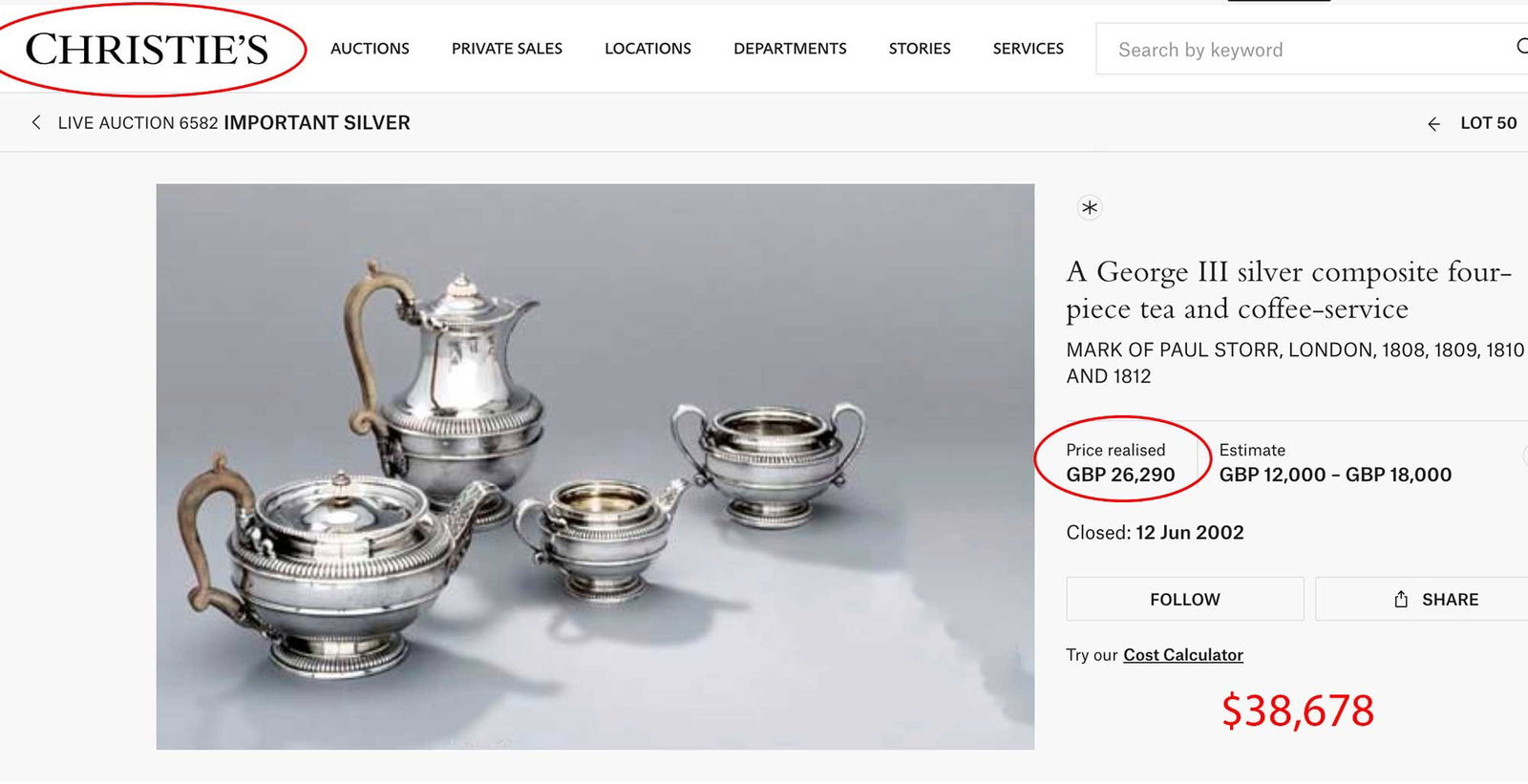
Task: Open the SERVICES navigation menu
Action: click(1027, 49)
